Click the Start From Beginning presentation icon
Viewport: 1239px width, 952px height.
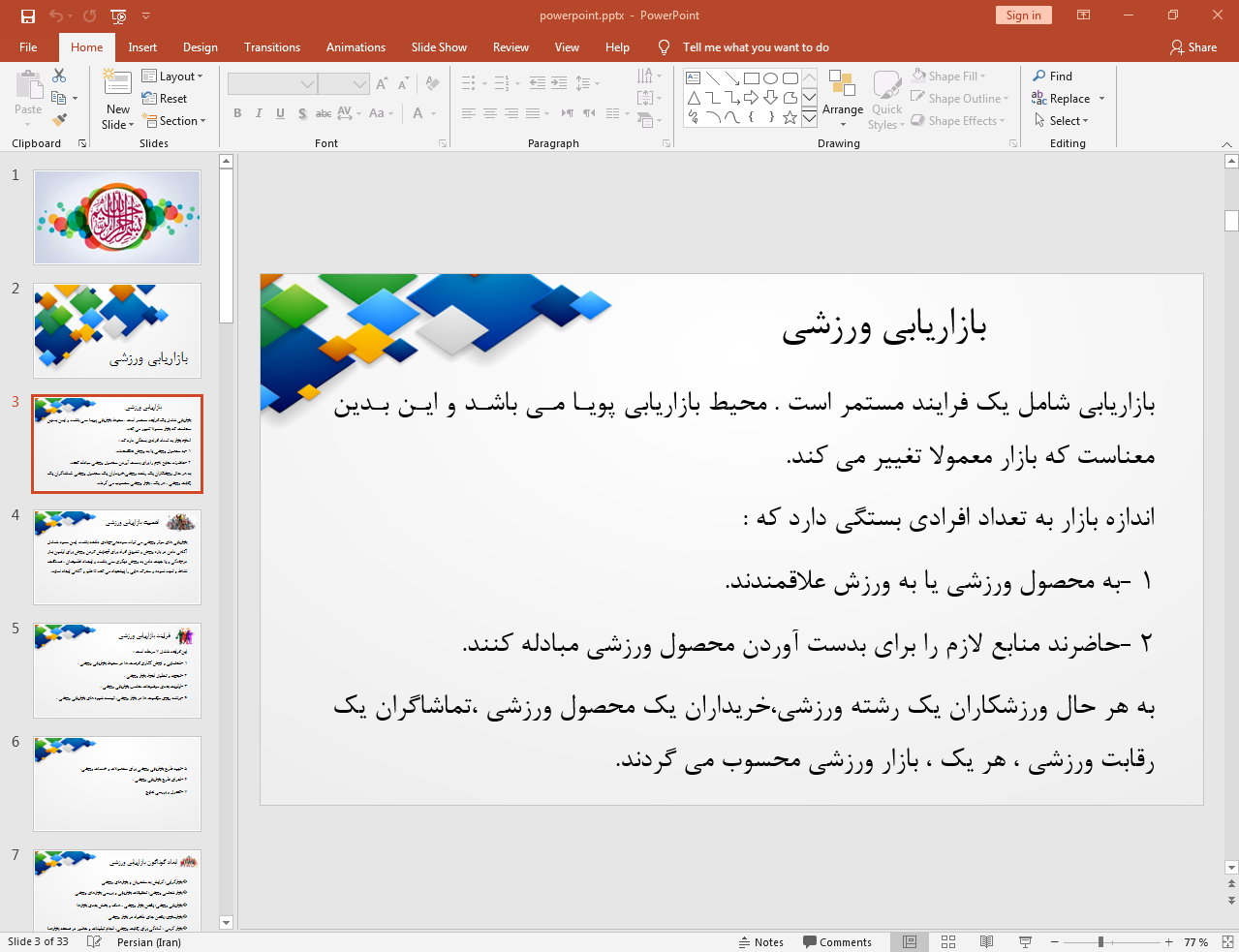[118, 15]
